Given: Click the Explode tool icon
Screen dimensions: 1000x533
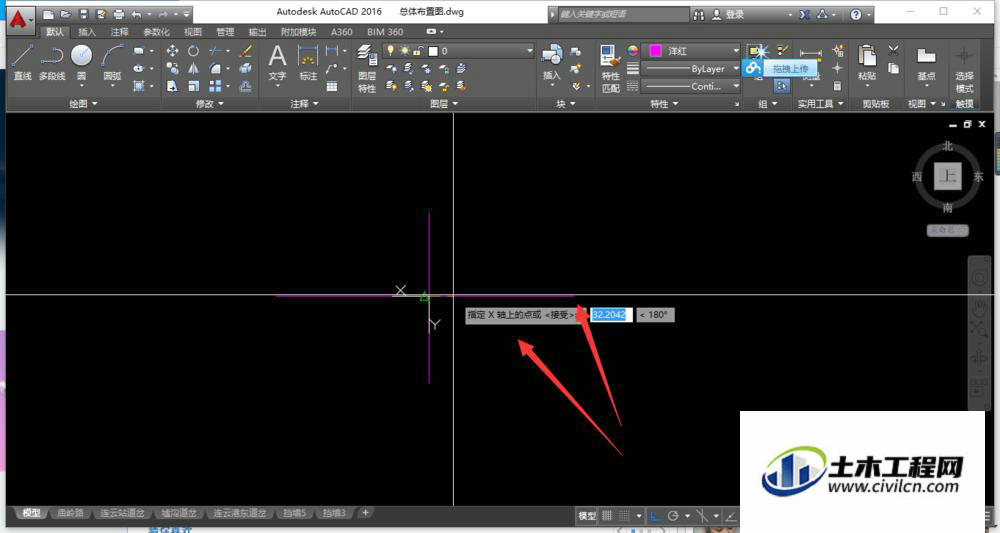Looking at the screenshot, I should click(x=246, y=68).
